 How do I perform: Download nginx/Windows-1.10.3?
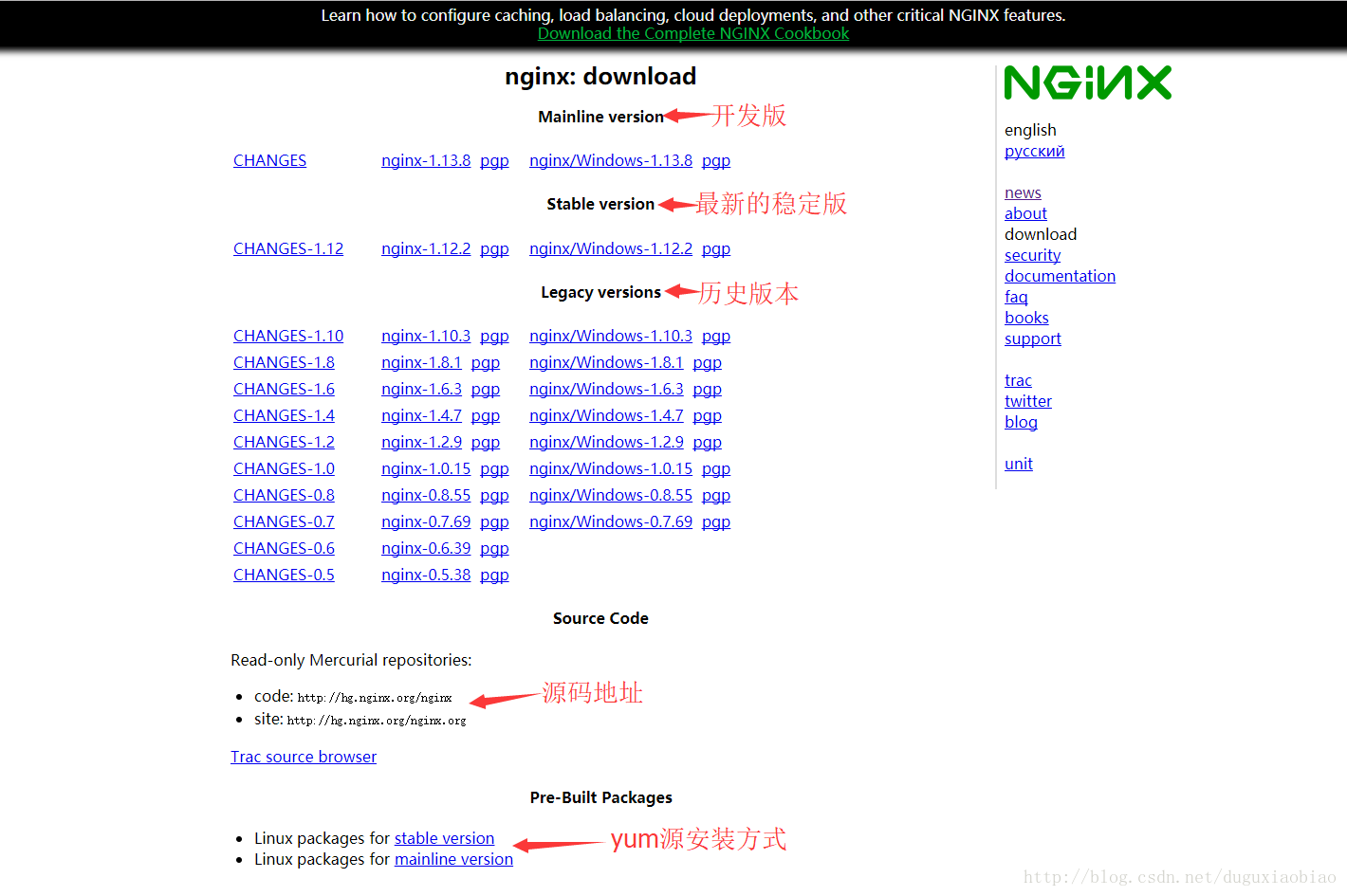pos(611,336)
